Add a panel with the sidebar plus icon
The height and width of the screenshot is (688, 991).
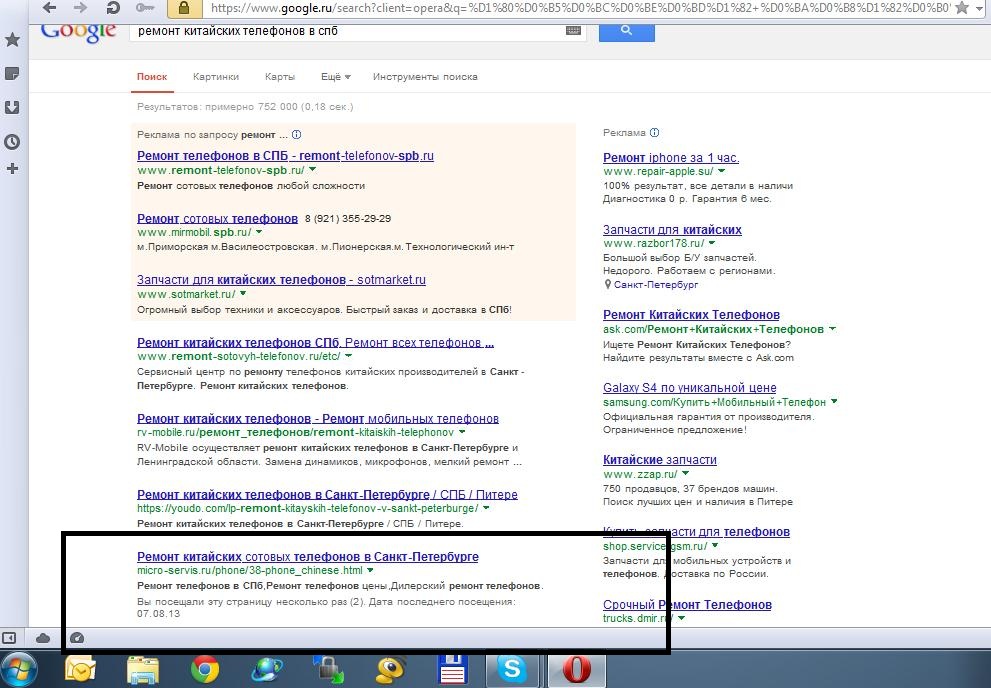click(12, 169)
